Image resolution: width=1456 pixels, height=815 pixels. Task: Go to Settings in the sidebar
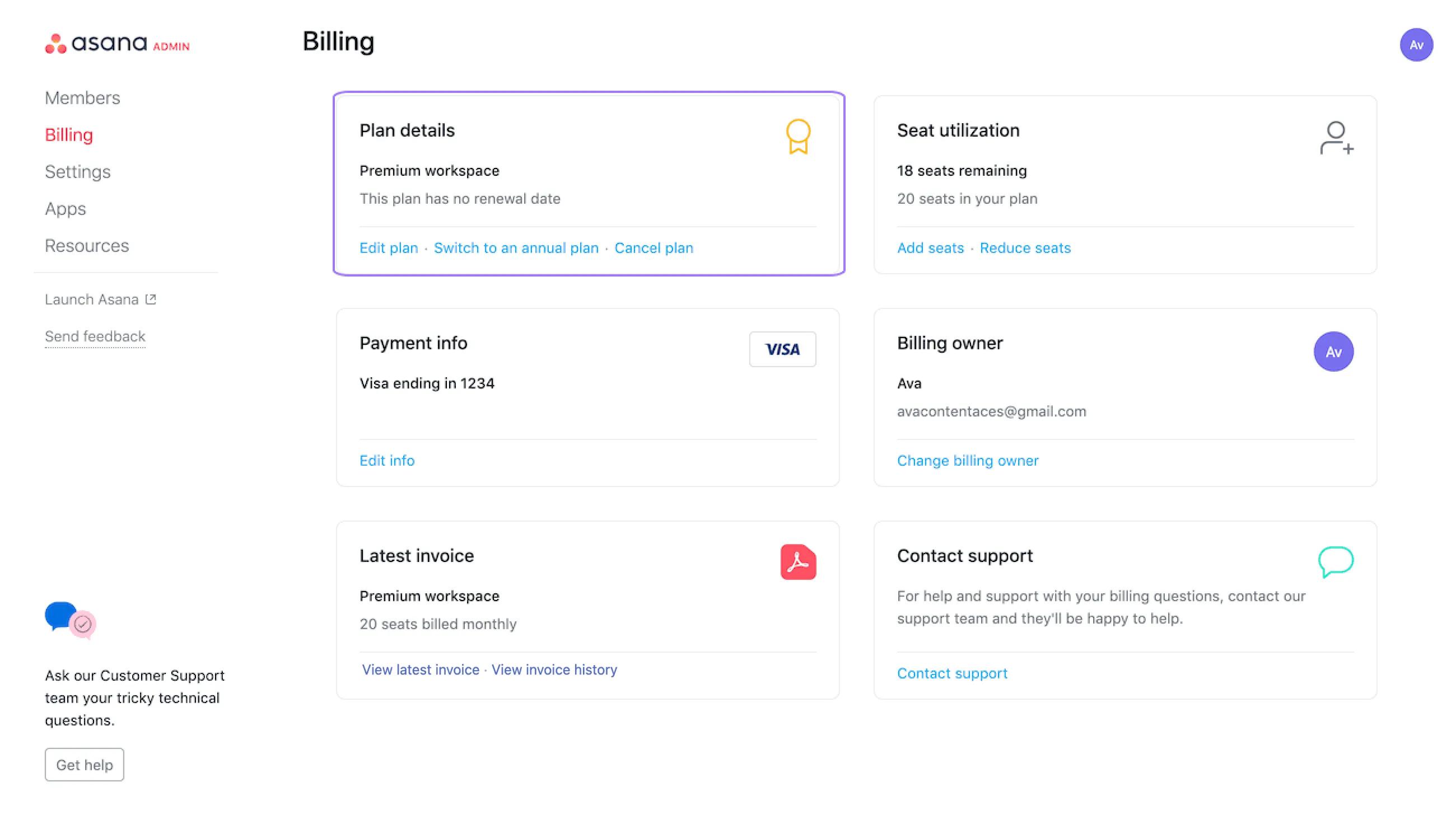77,172
